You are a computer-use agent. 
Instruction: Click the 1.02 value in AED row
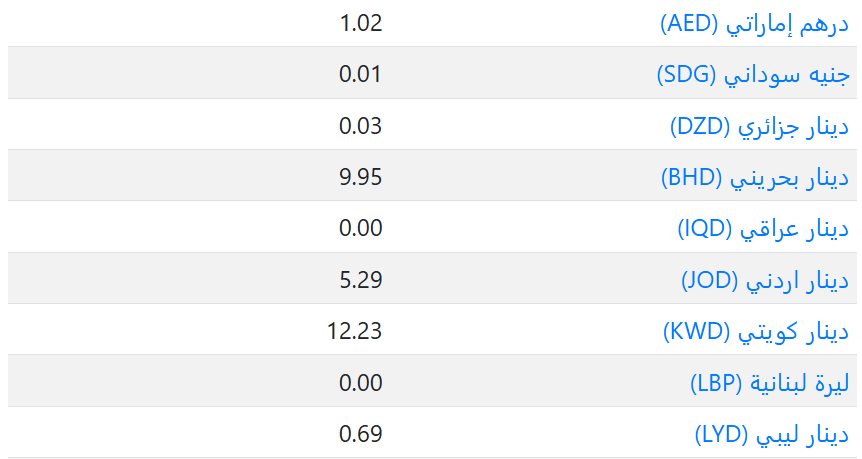point(361,23)
